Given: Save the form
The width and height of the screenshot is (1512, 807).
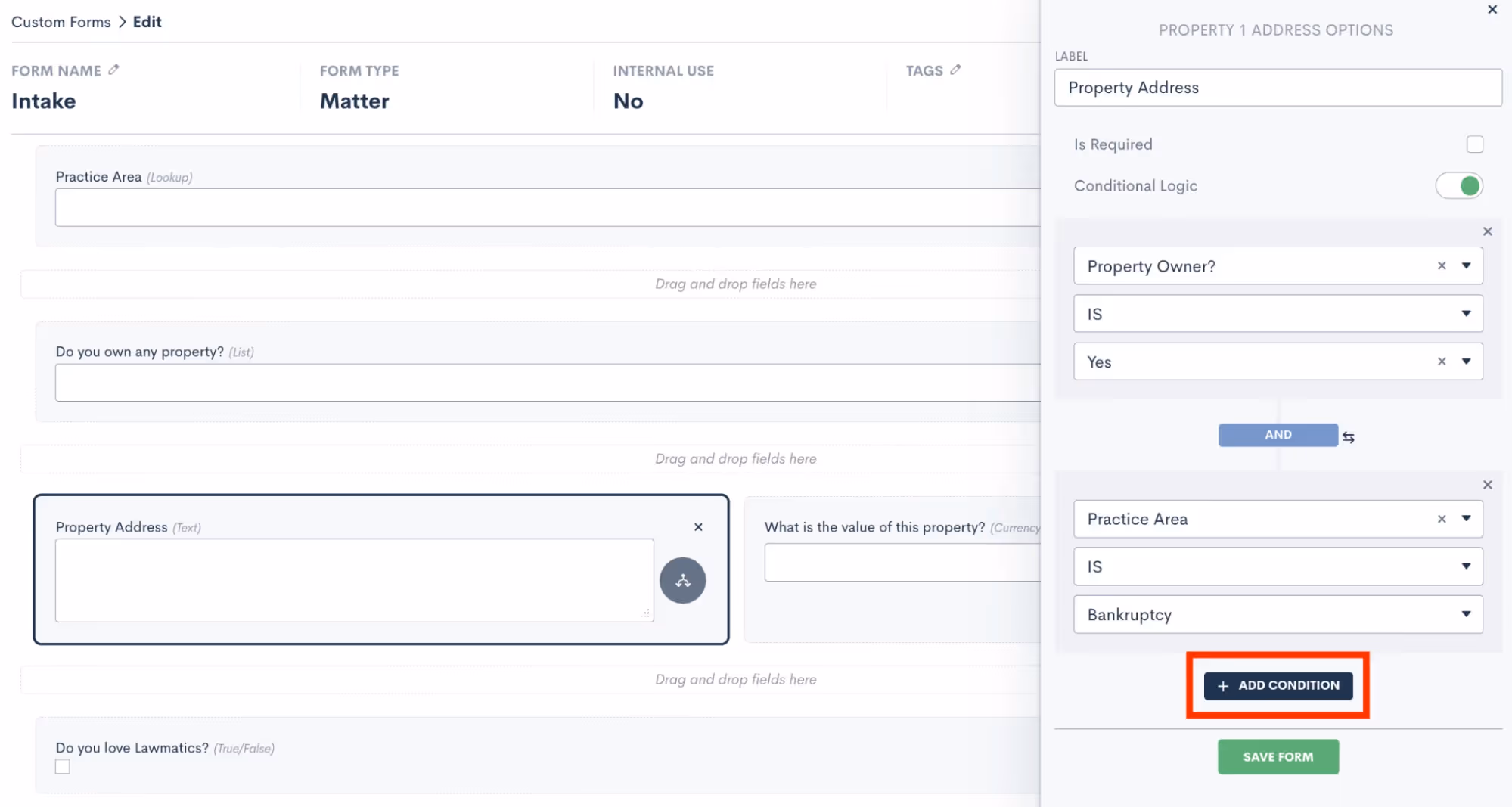Looking at the screenshot, I should point(1278,757).
